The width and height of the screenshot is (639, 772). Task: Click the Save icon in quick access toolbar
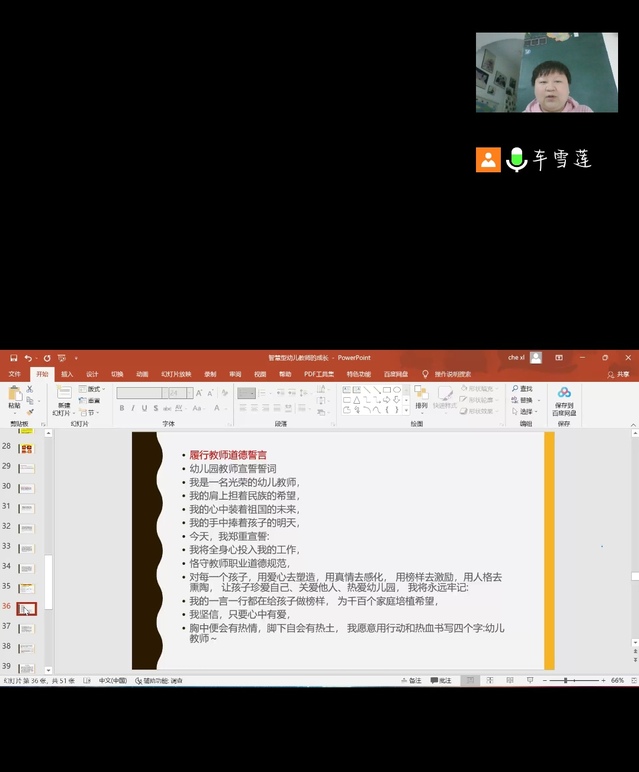coord(11,357)
